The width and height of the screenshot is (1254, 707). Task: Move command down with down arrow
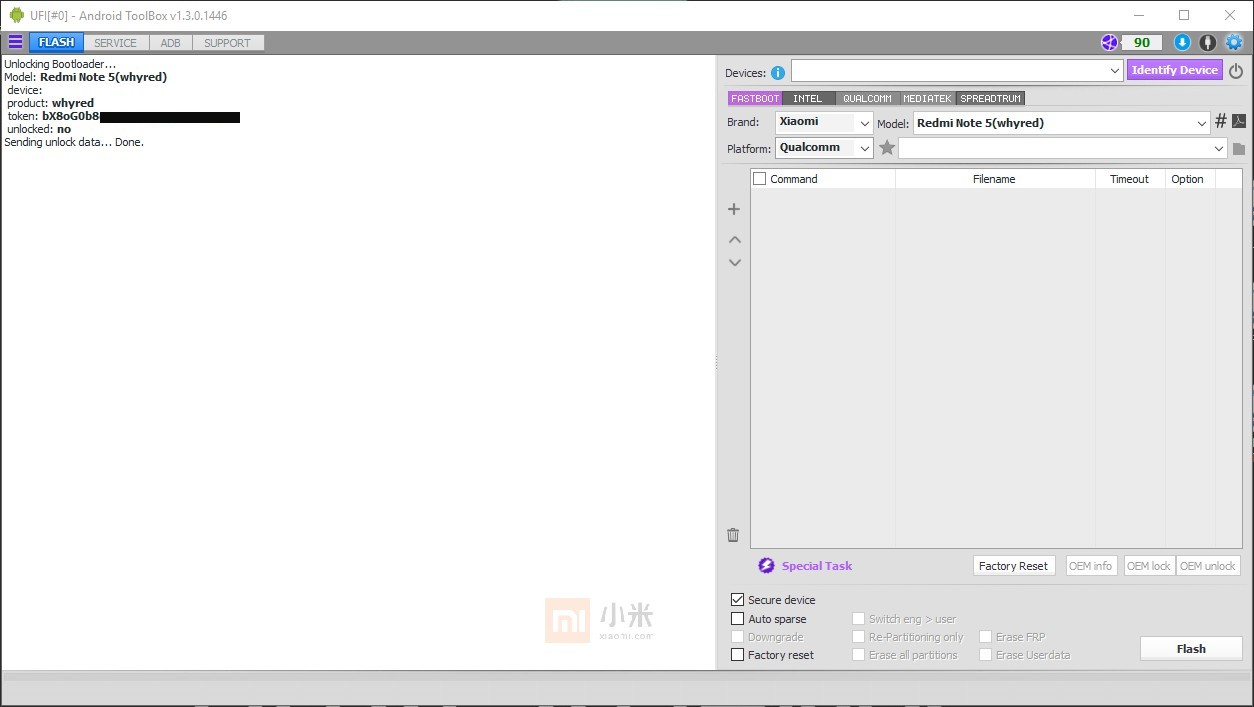click(735, 263)
